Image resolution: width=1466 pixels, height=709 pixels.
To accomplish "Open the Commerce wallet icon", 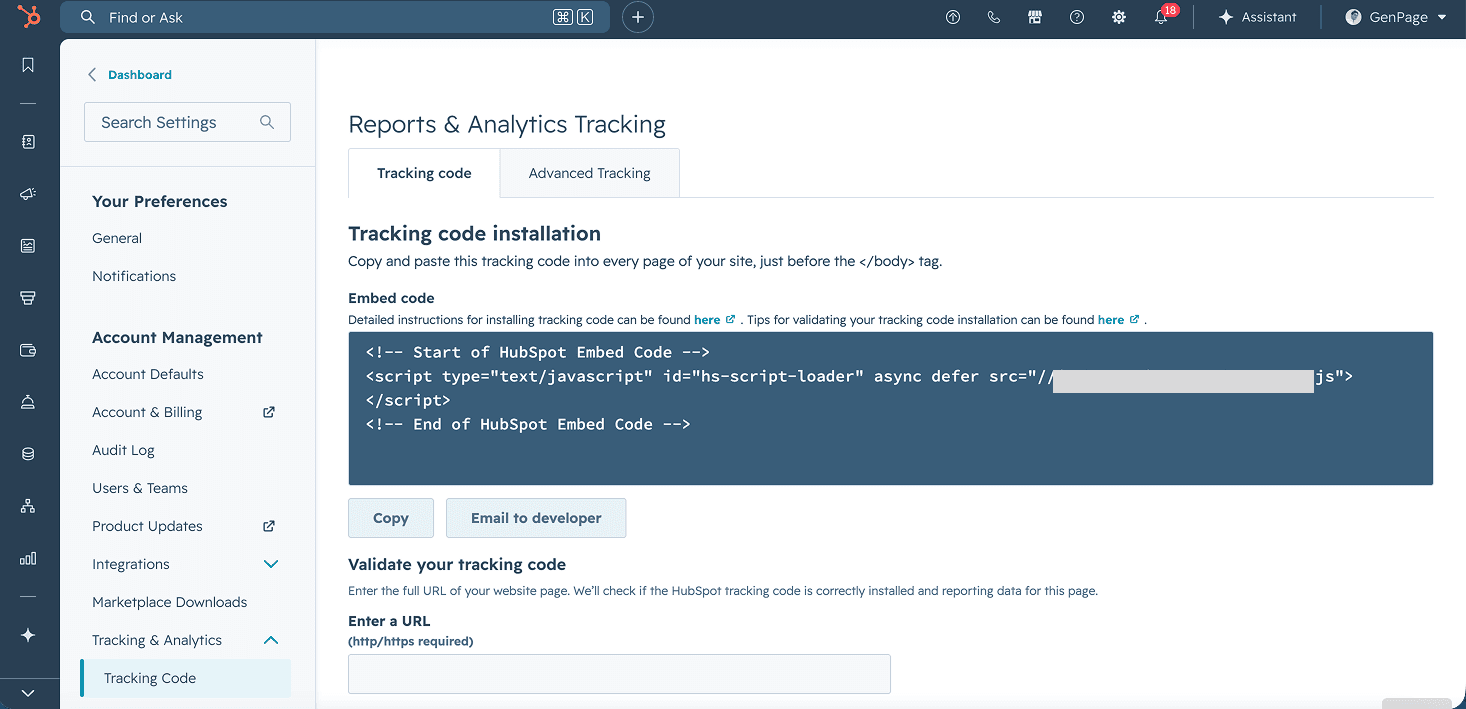I will pos(28,350).
